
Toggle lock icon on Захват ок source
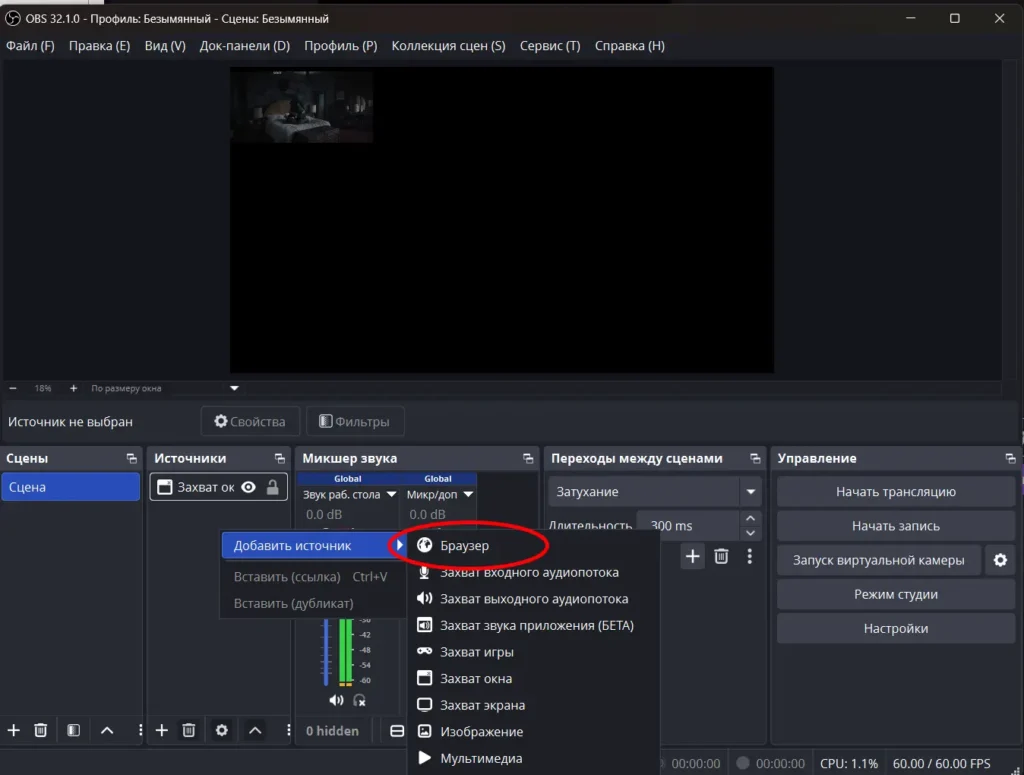click(x=272, y=487)
